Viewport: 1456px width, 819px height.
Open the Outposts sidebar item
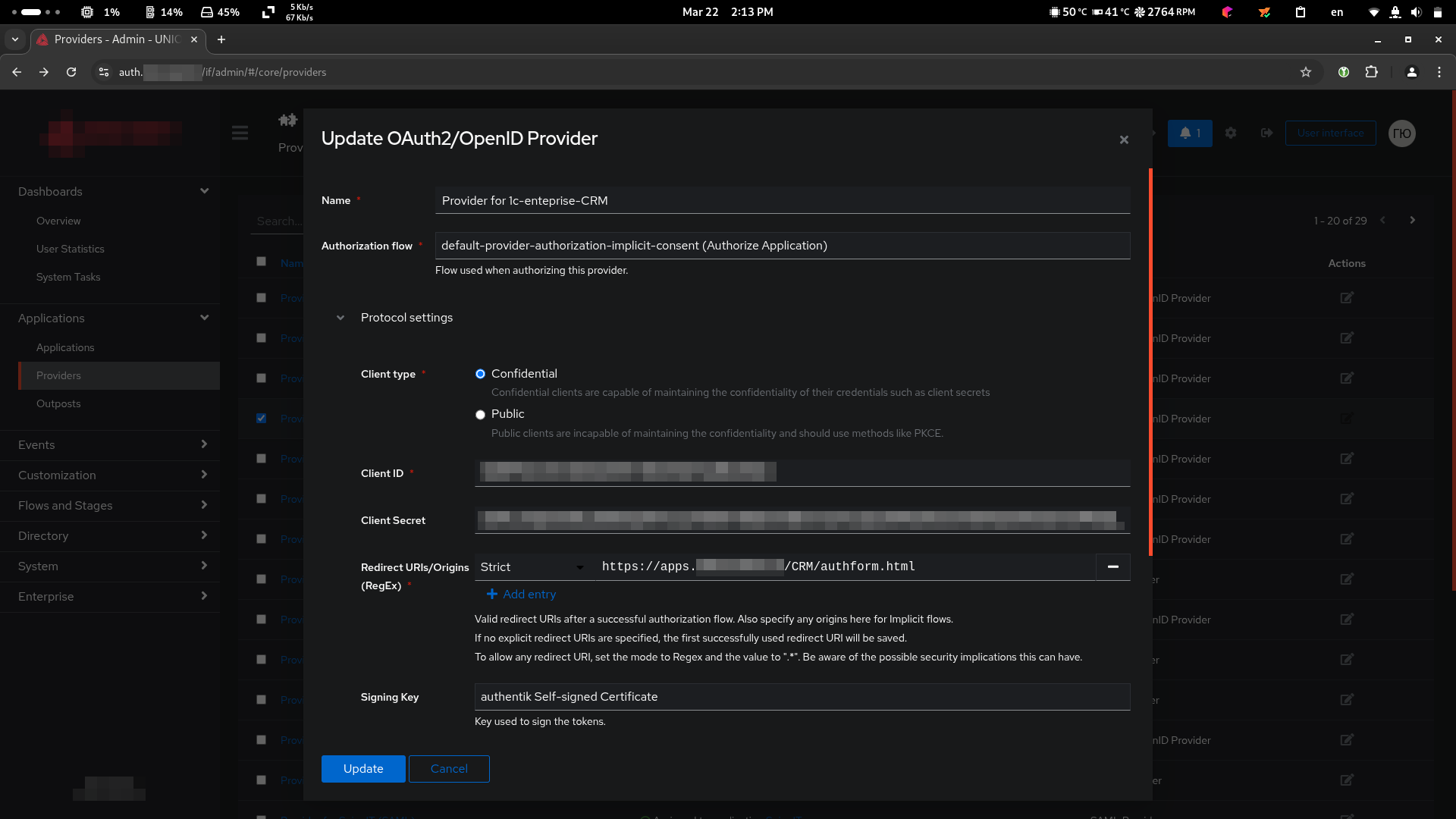click(58, 403)
